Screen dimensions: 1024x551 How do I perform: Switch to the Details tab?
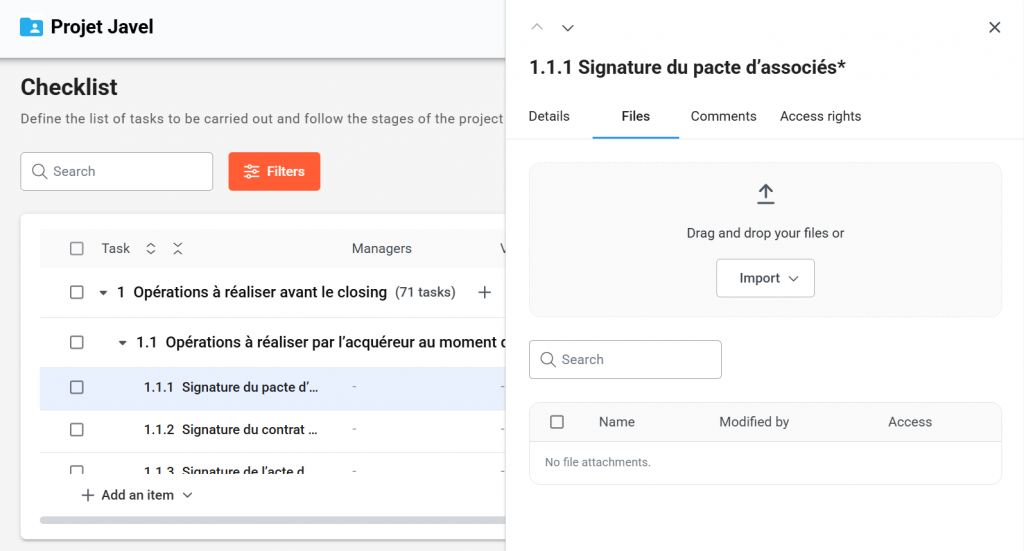(x=549, y=116)
